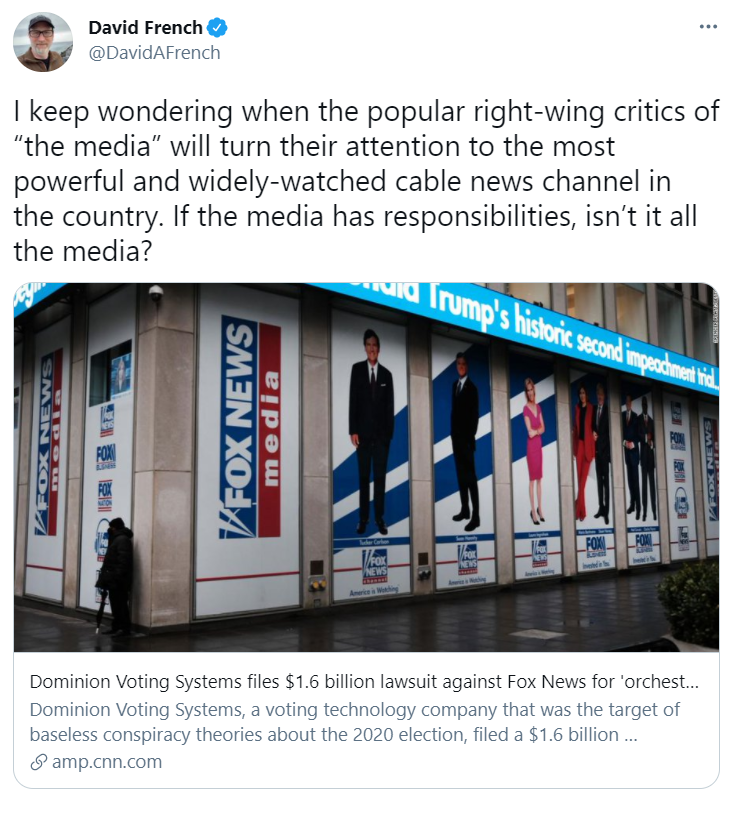741x813 pixels.
Task: Open the three-dot more options menu
Action: coord(708,26)
